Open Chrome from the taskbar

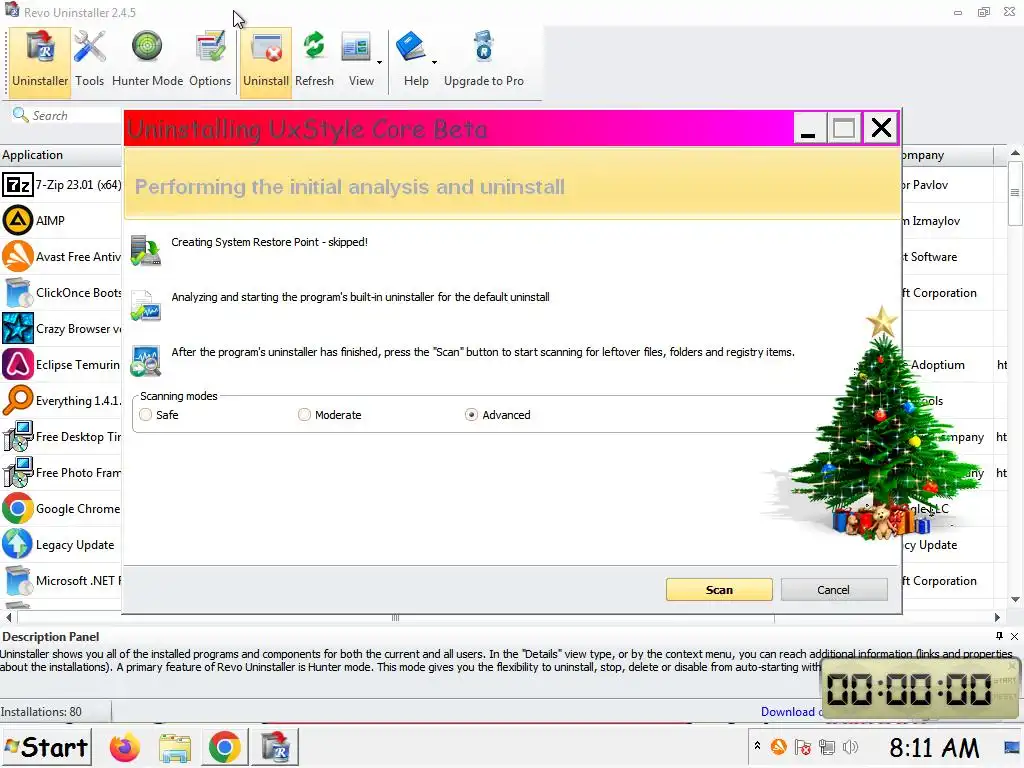(x=224, y=748)
